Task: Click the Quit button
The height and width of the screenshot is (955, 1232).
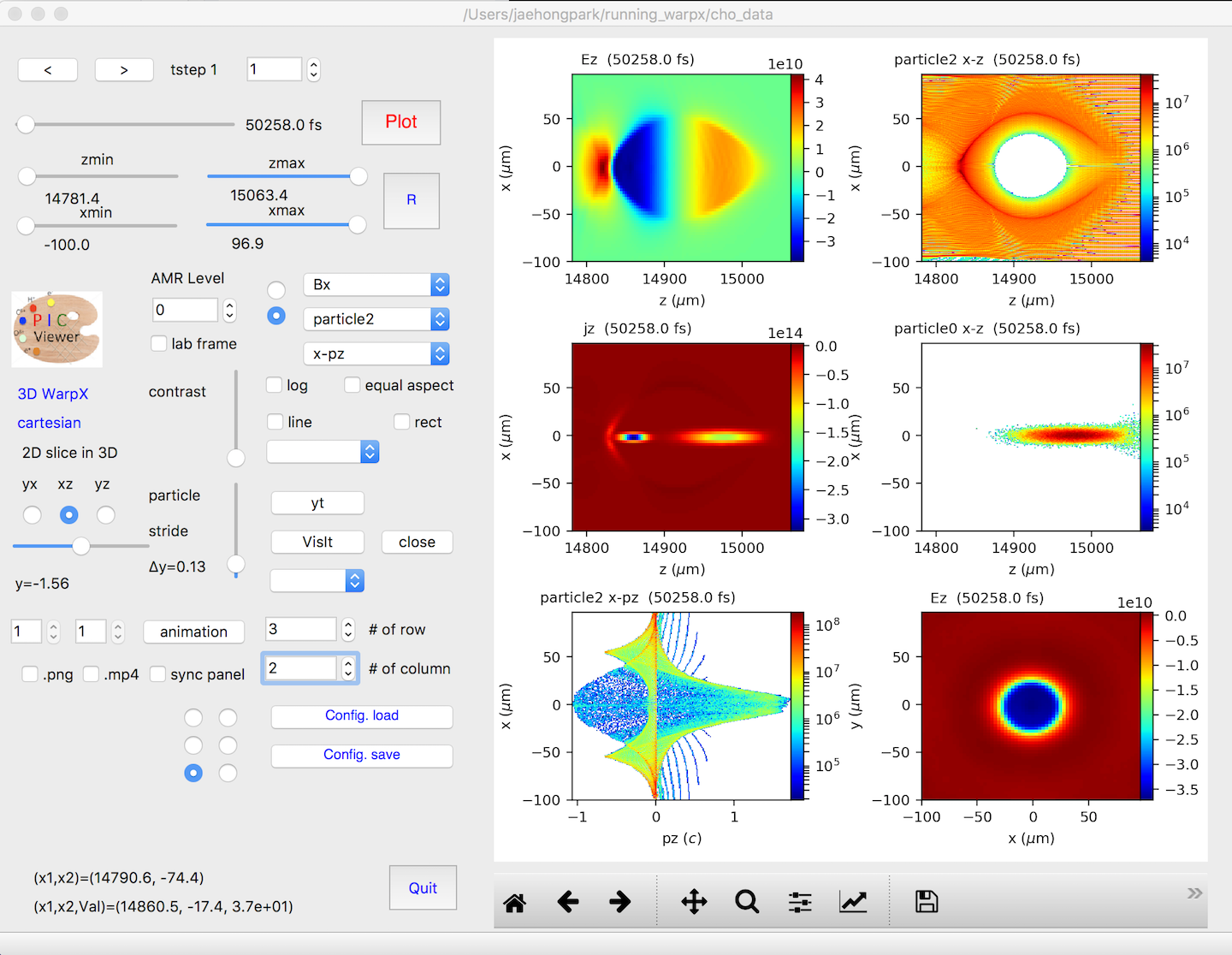Action: (x=423, y=888)
